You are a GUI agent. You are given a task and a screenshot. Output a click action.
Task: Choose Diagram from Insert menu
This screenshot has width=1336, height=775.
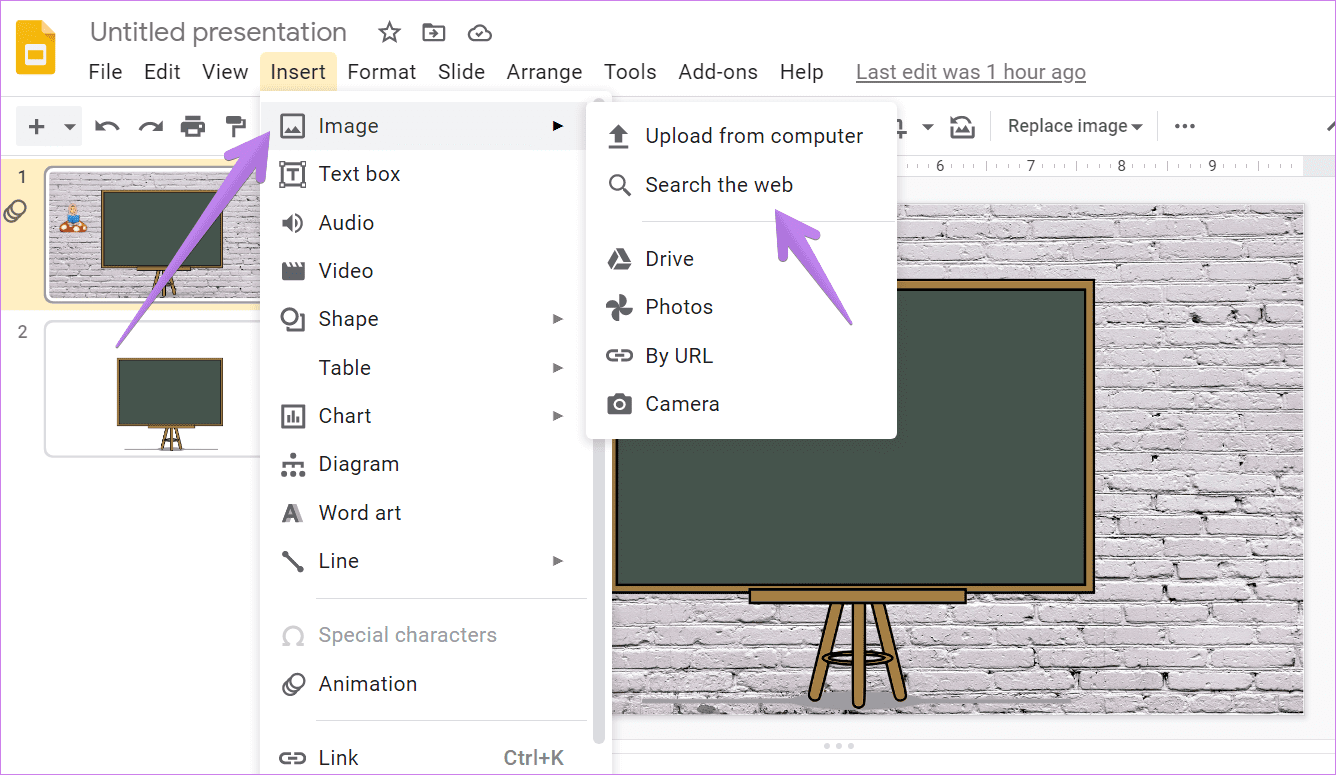pyautogui.click(x=423, y=464)
